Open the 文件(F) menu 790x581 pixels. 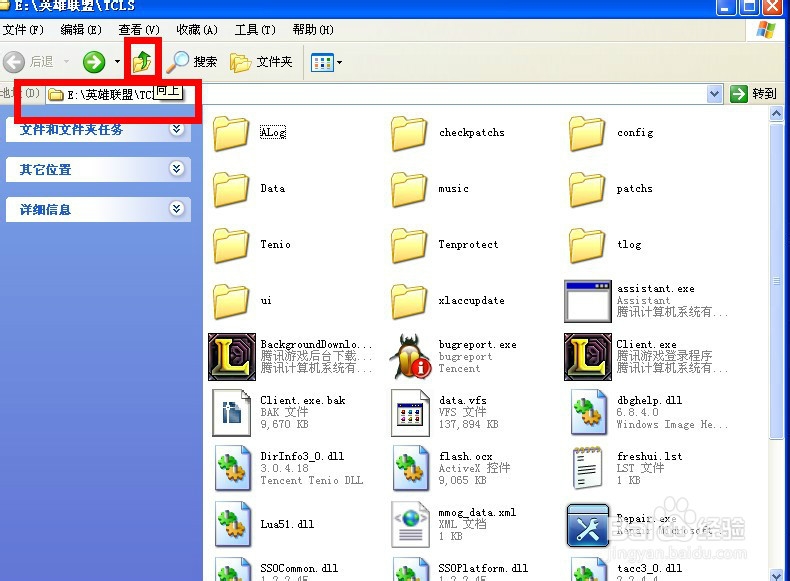(23, 30)
